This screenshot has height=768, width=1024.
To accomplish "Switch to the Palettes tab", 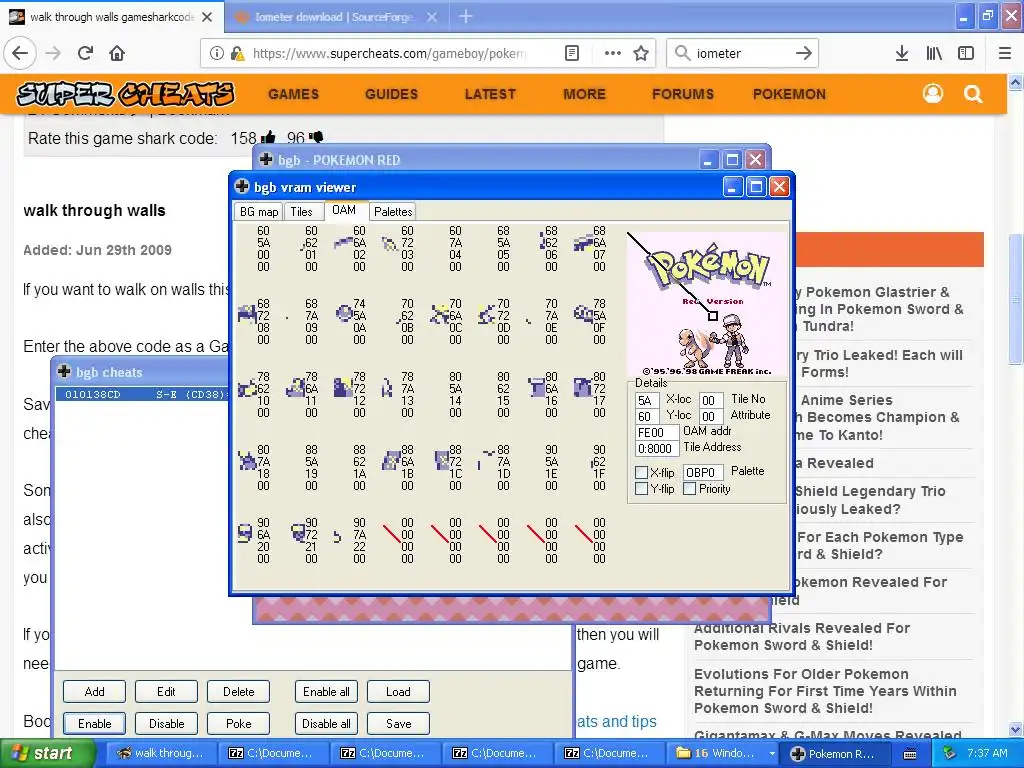I will [x=393, y=212].
